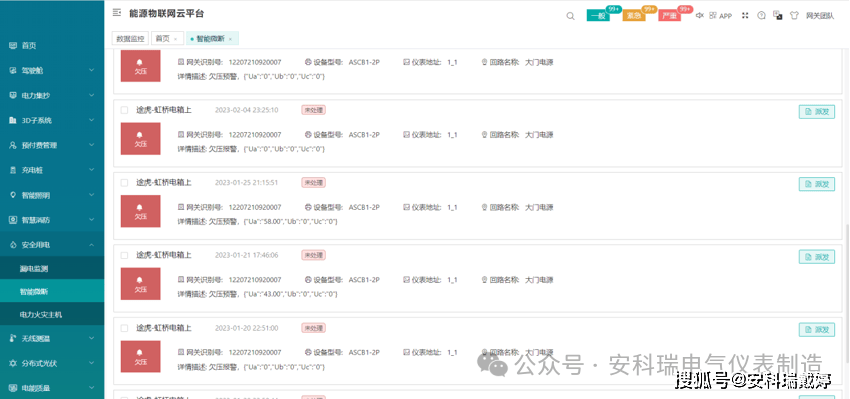Click 派发 for the 2023-01-21 alarm
Screen dimensions: 850x399
(817, 257)
